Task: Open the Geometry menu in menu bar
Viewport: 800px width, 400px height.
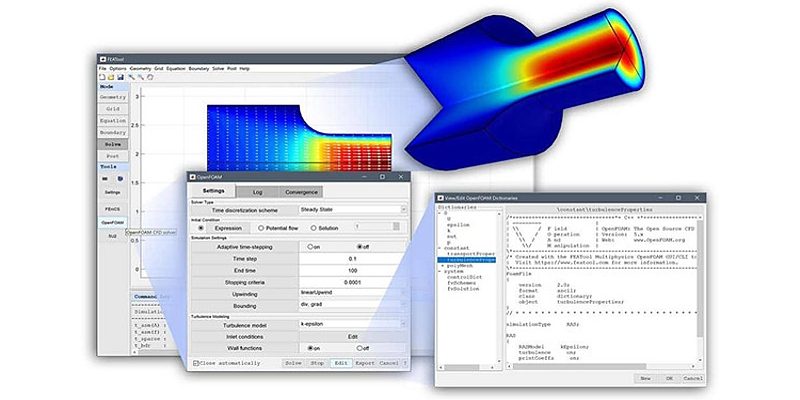Action: 140,68
